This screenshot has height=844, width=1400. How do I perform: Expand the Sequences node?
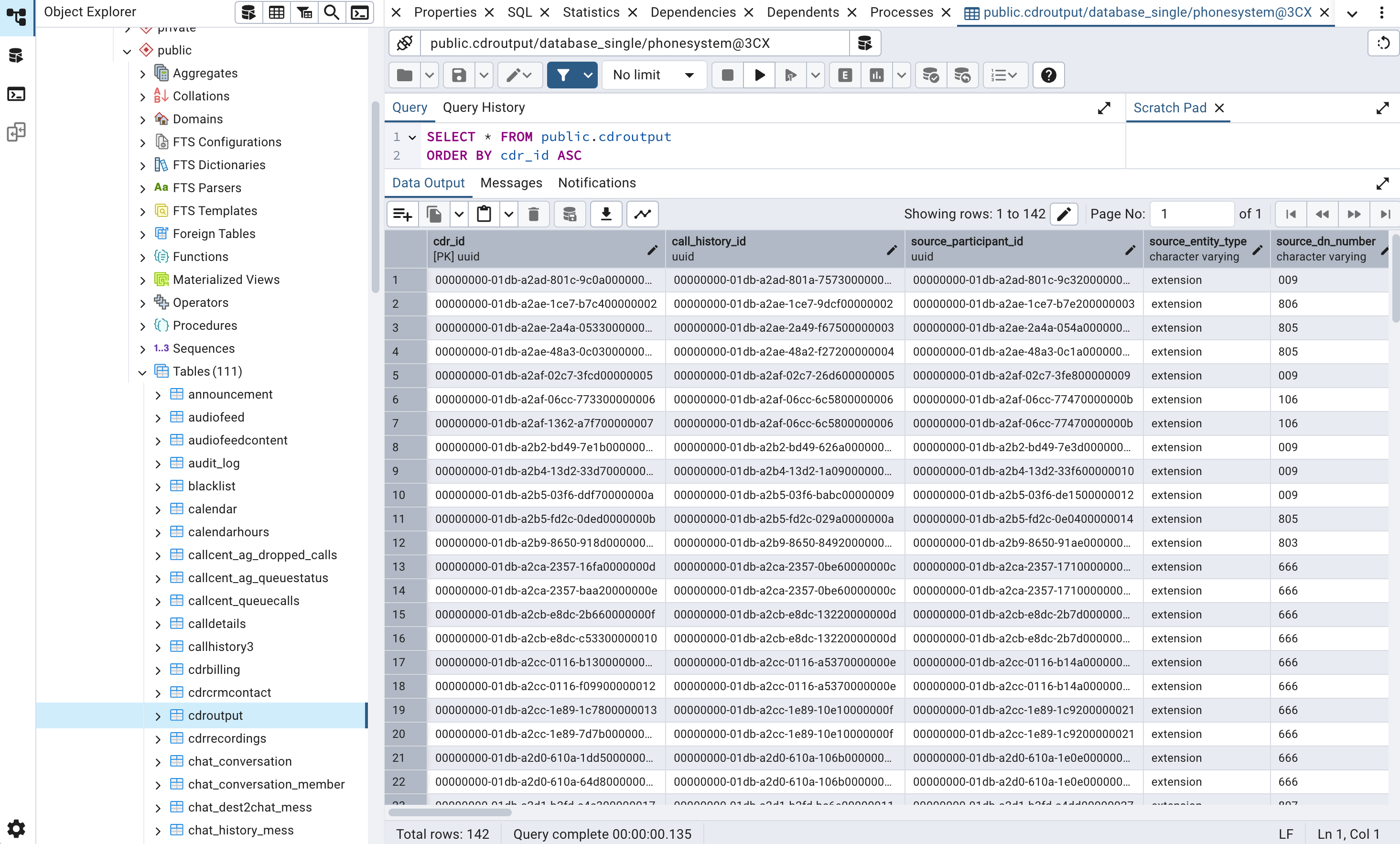142,349
